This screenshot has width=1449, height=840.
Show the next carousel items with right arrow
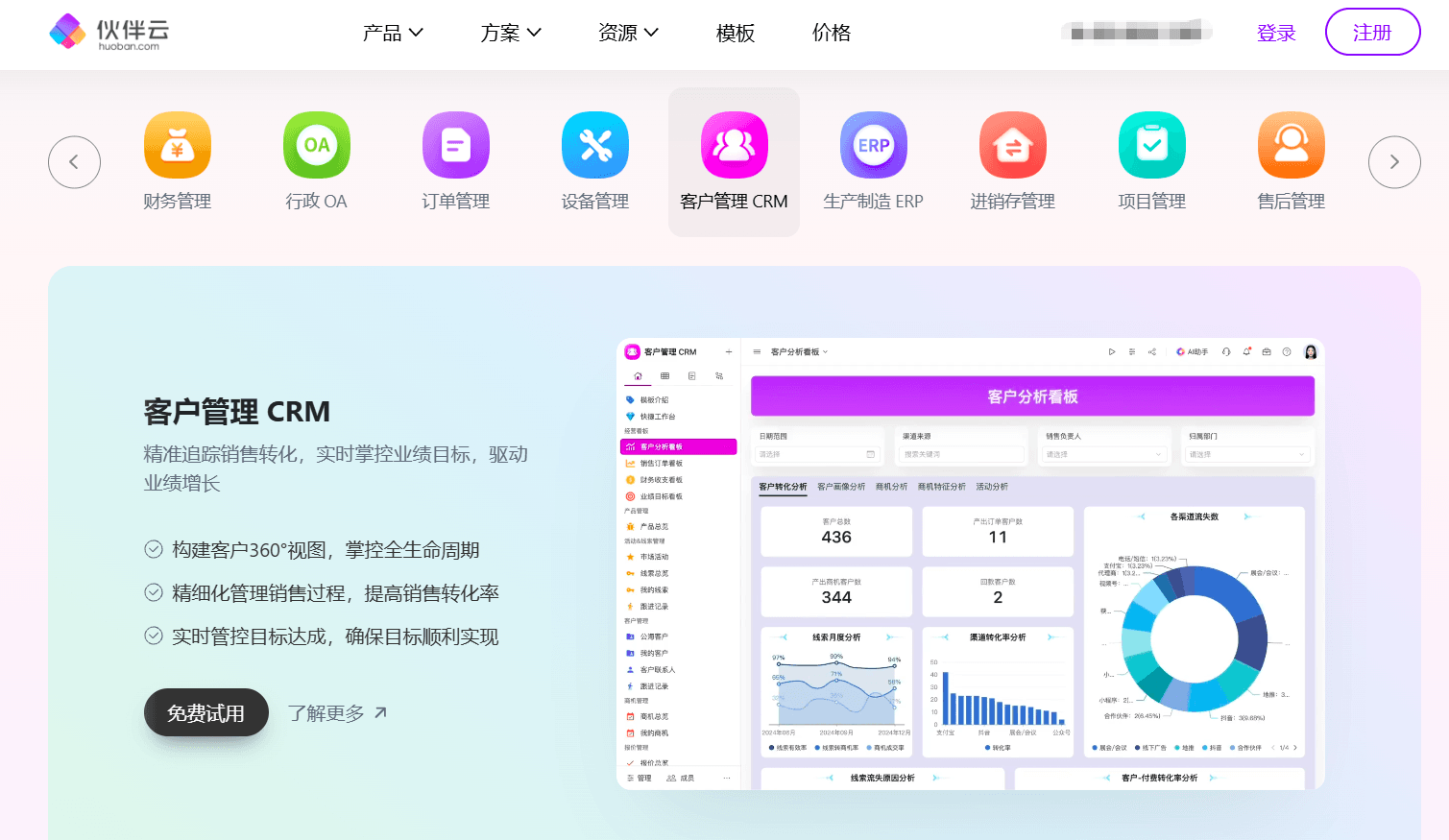tap(1394, 162)
